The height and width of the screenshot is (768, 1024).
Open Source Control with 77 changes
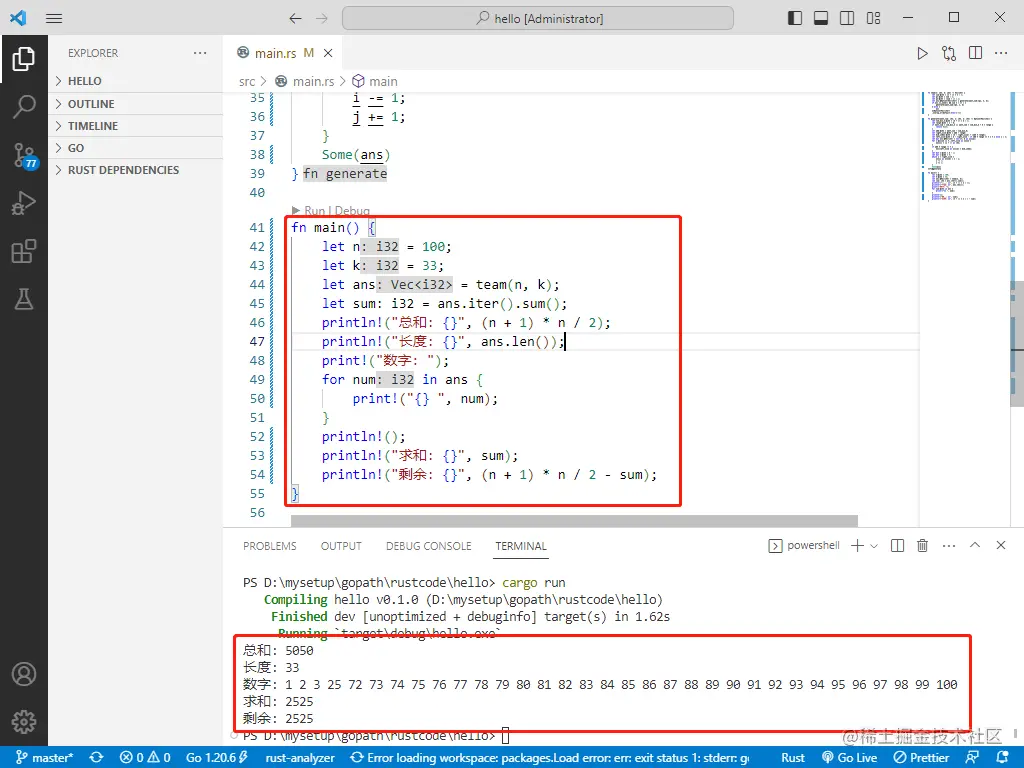(x=25, y=156)
